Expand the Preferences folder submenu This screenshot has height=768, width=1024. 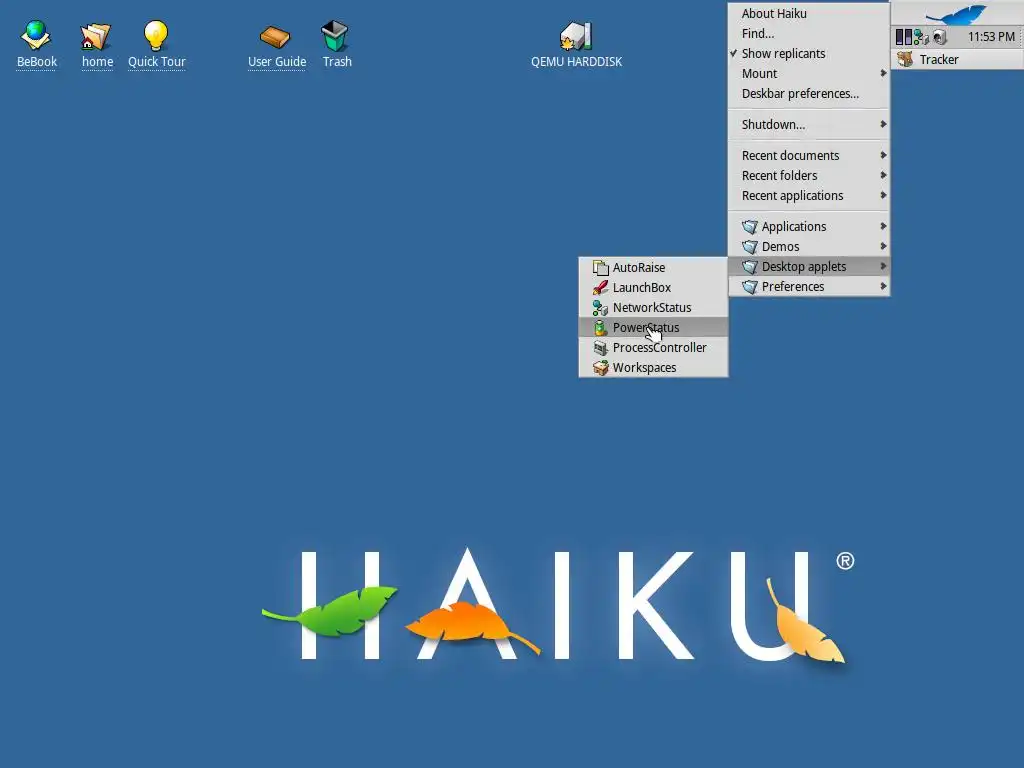pyautogui.click(x=808, y=287)
